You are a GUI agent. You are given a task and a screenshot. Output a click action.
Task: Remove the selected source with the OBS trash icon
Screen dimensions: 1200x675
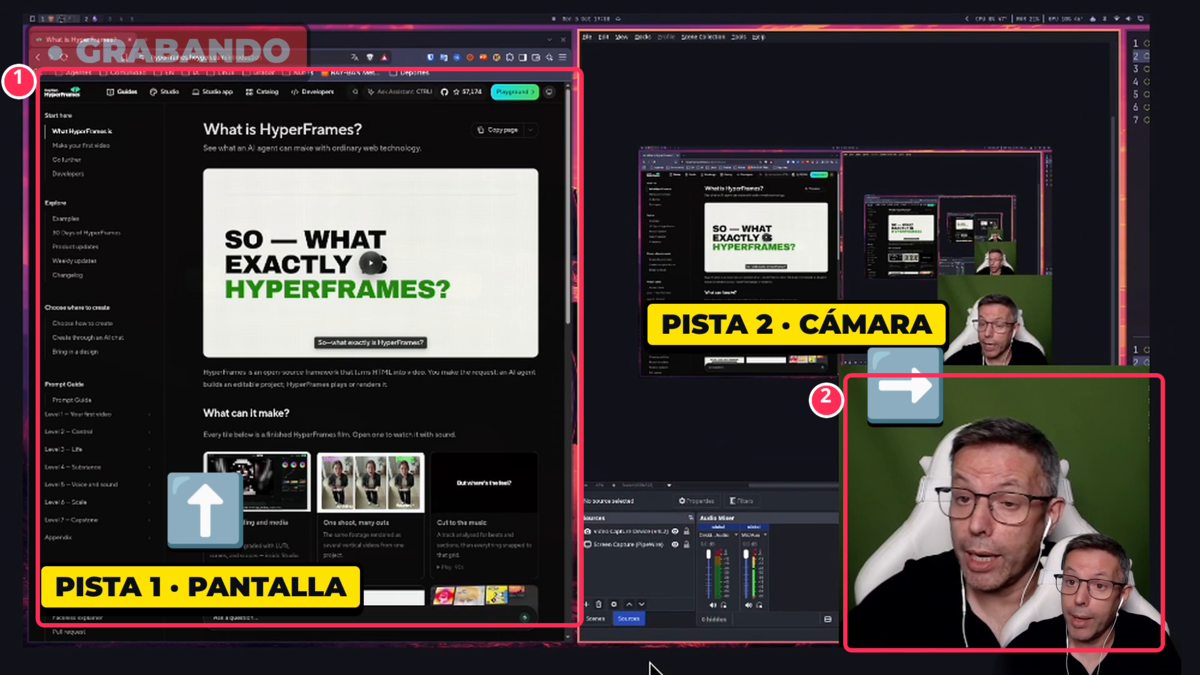(599, 604)
